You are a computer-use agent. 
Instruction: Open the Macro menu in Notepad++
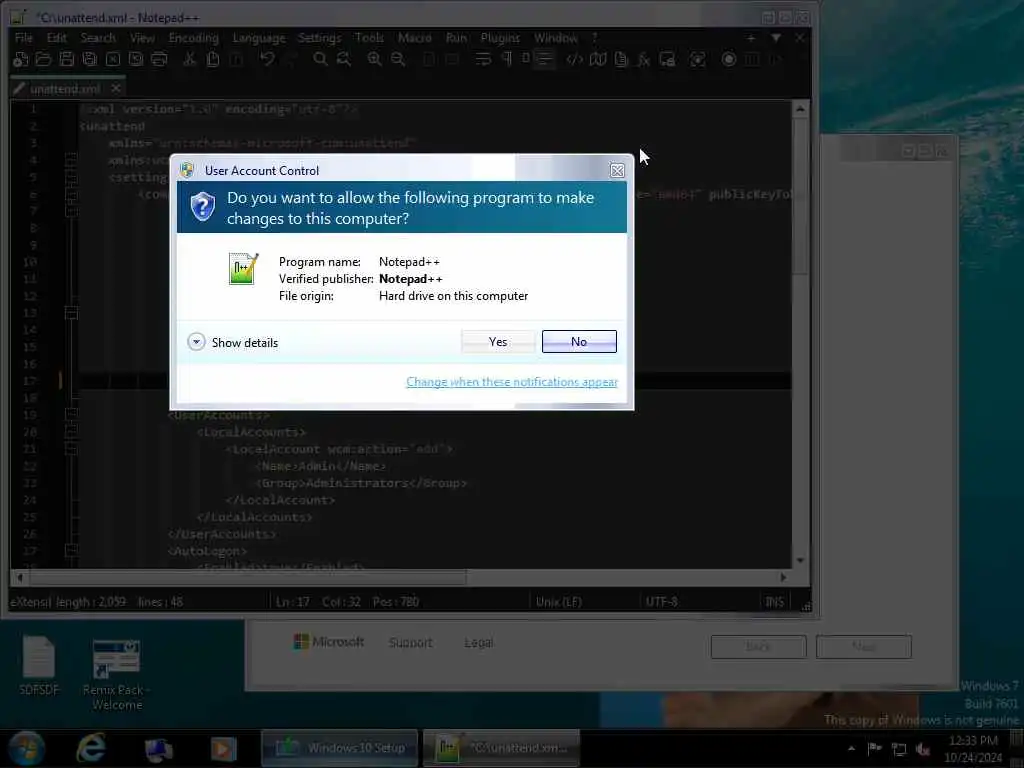[x=414, y=38]
